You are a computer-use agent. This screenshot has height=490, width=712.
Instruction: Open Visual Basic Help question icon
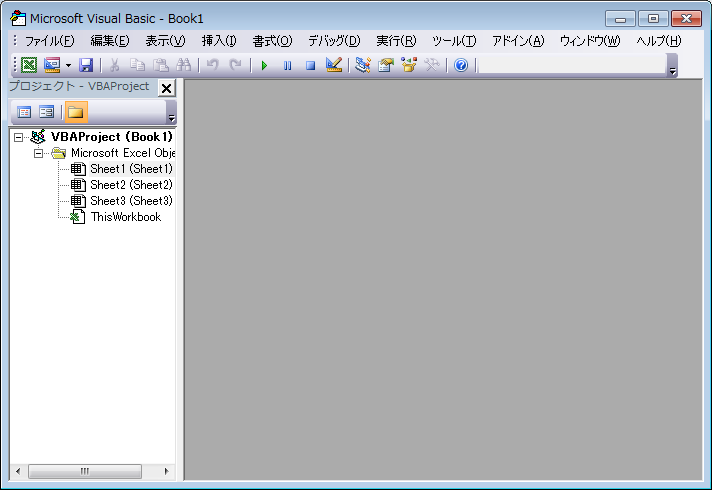[461, 65]
